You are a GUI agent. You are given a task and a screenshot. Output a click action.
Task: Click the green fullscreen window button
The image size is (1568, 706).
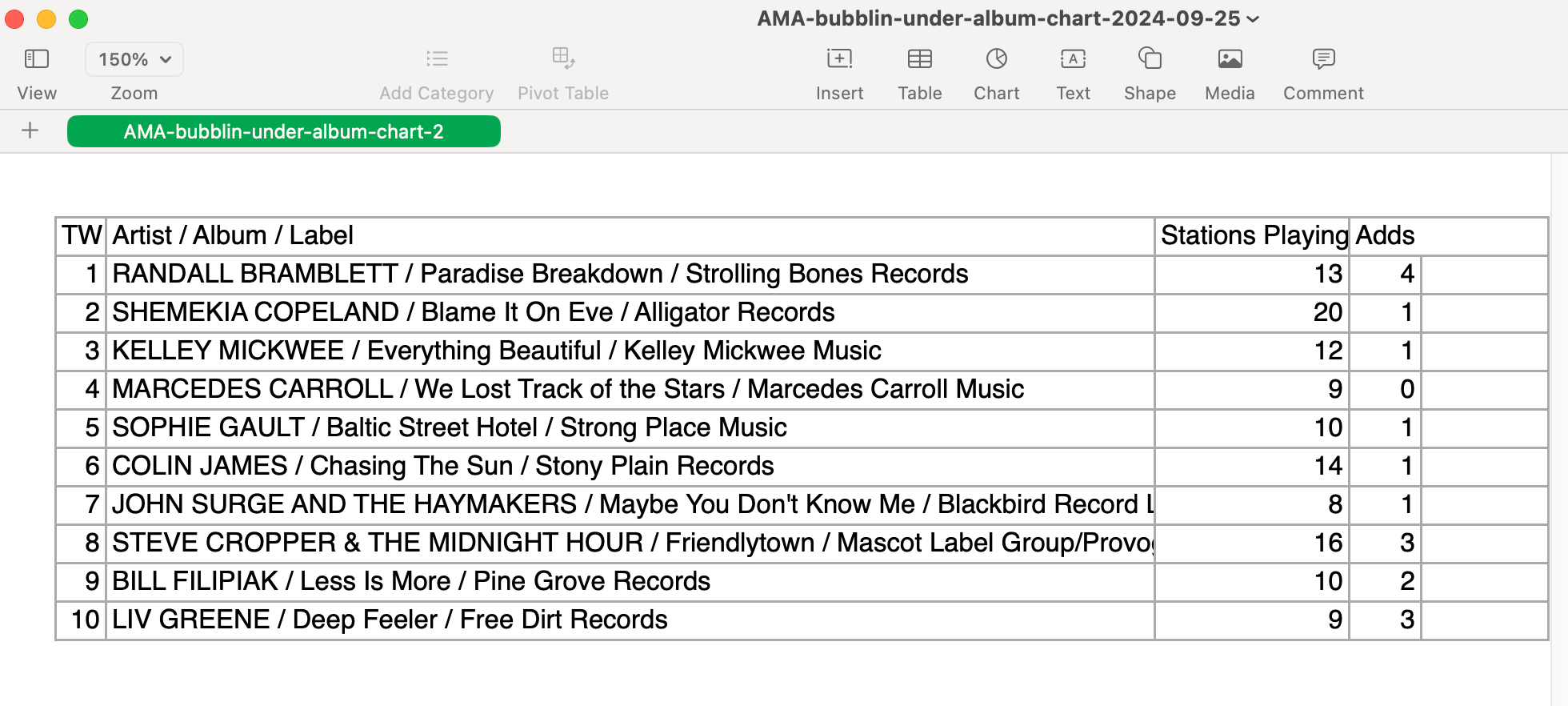78,19
